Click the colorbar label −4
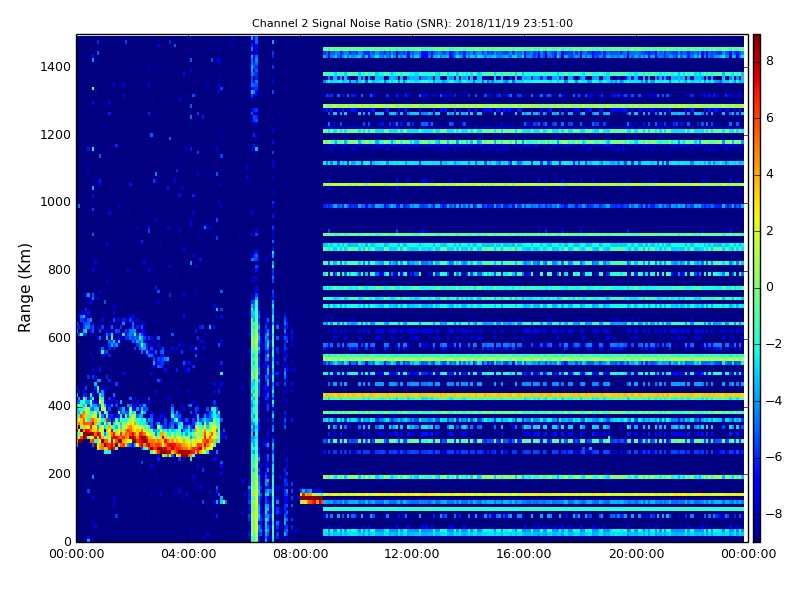This screenshot has width=800, height=600. 774,401
